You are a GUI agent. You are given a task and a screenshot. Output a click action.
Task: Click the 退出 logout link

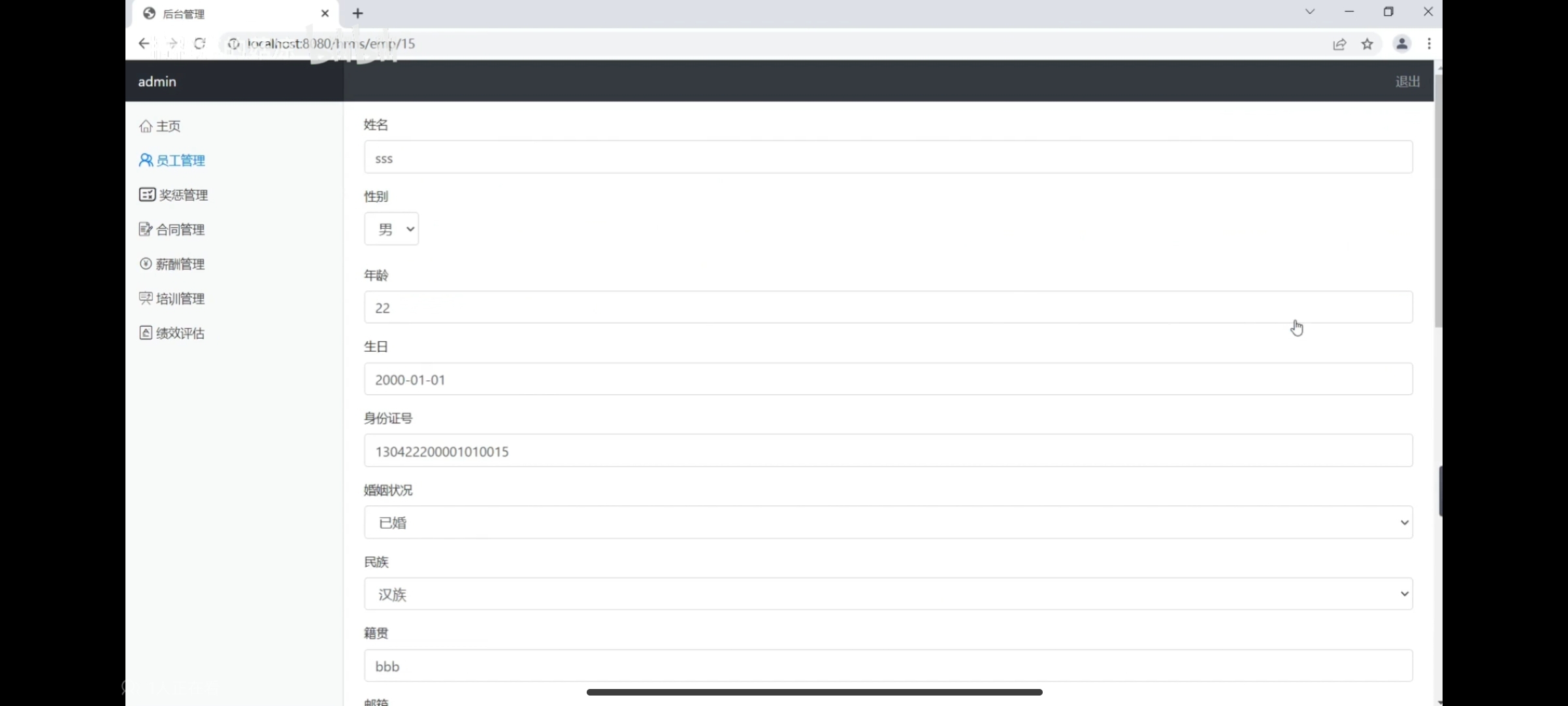coord(1407,82)
